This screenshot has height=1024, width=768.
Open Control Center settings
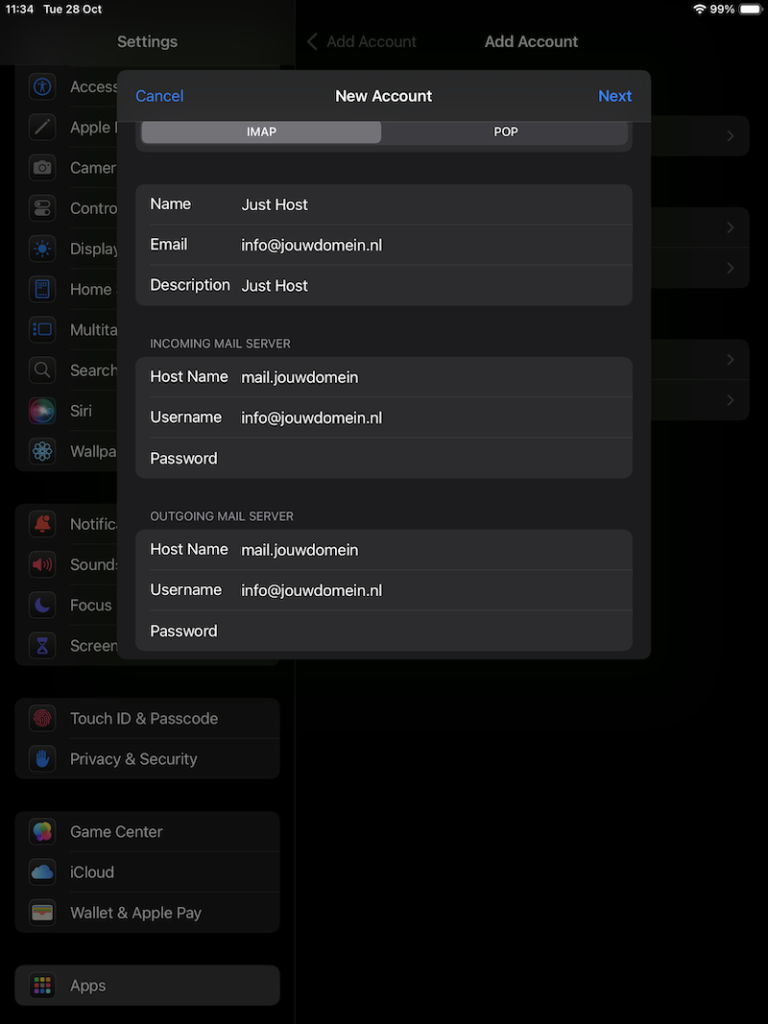[42, 208]
